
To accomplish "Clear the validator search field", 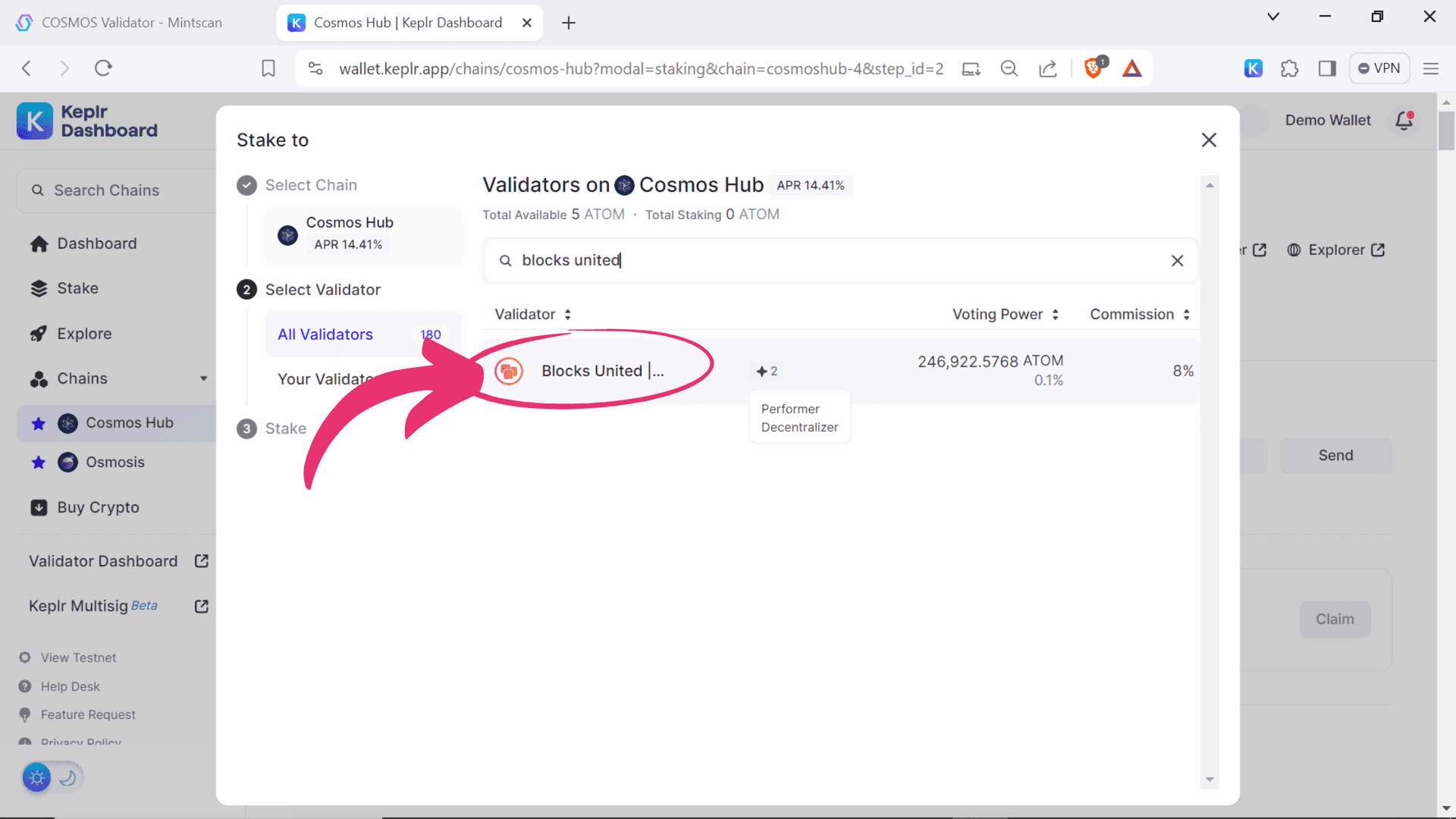I will pyautogui.click(x=1177, y=261).
